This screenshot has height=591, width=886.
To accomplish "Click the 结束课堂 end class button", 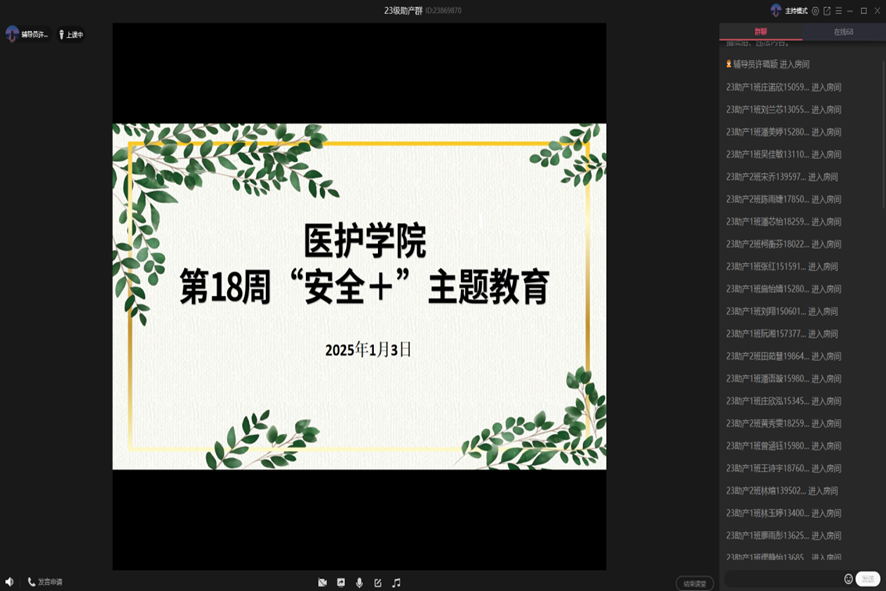I will tap(694, 583).
